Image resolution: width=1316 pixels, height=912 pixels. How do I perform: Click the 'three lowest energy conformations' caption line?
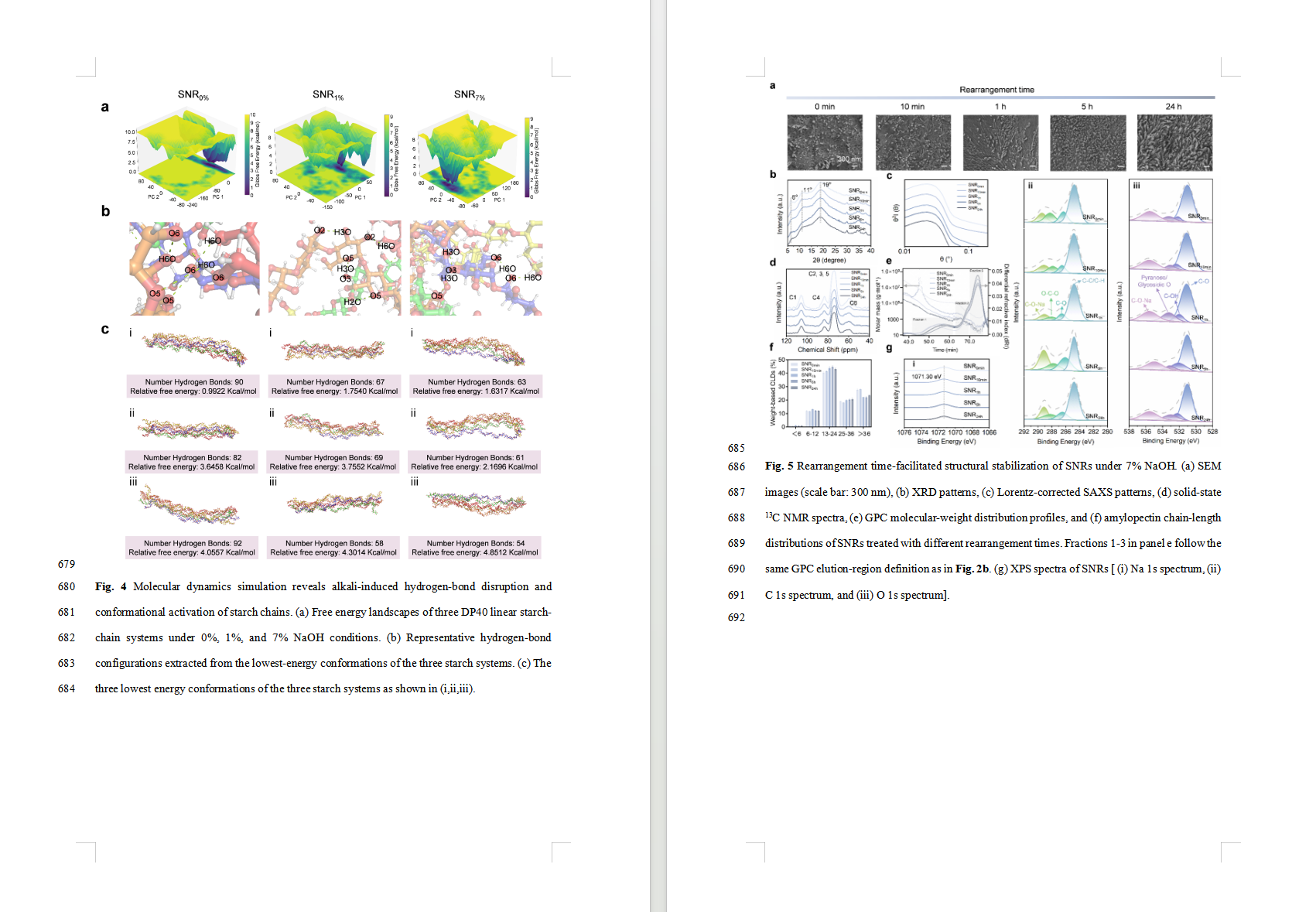click(x=285, y=688)
